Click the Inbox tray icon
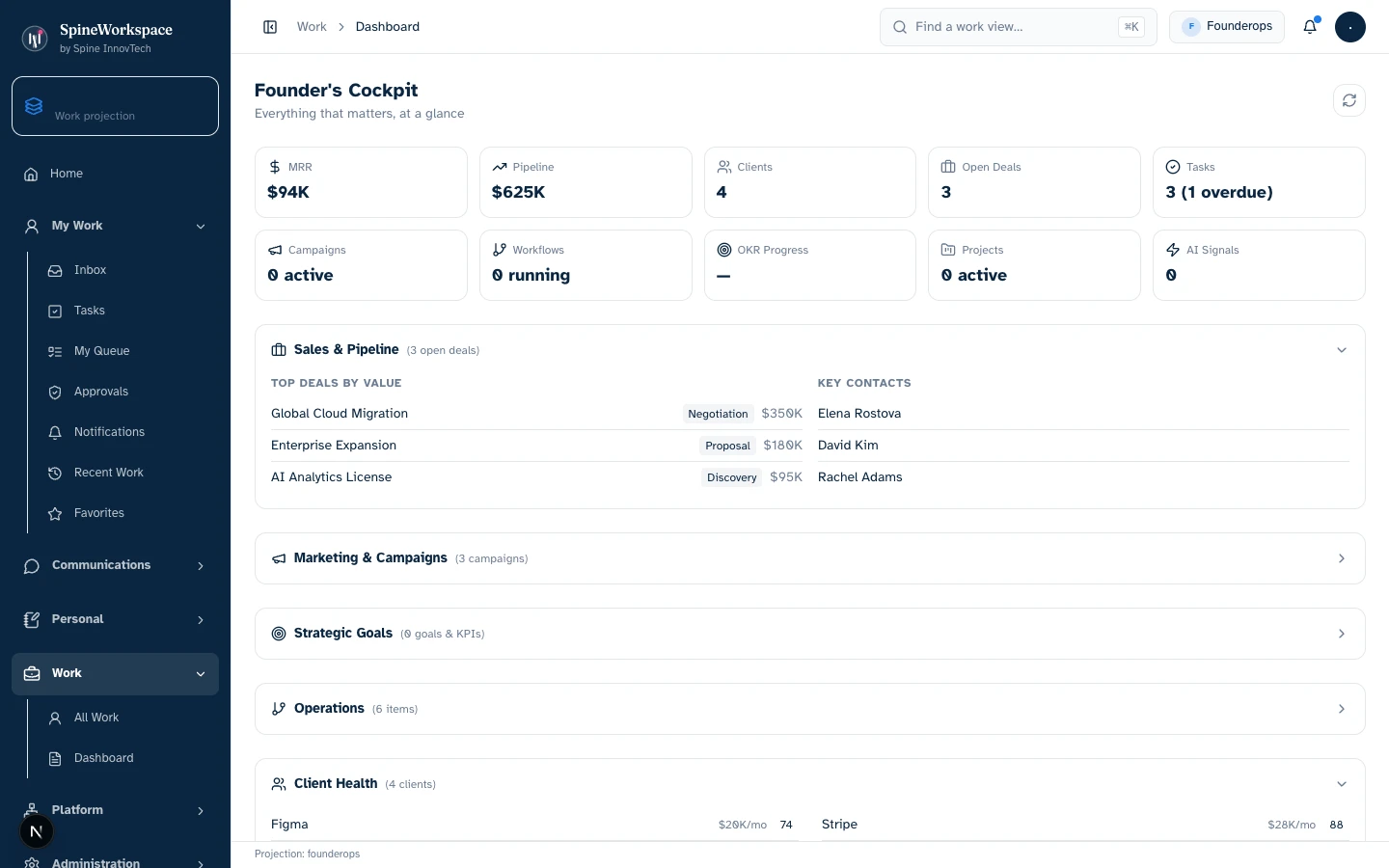The height and width of the screenshot is (868, 1389). pos(55,271)
